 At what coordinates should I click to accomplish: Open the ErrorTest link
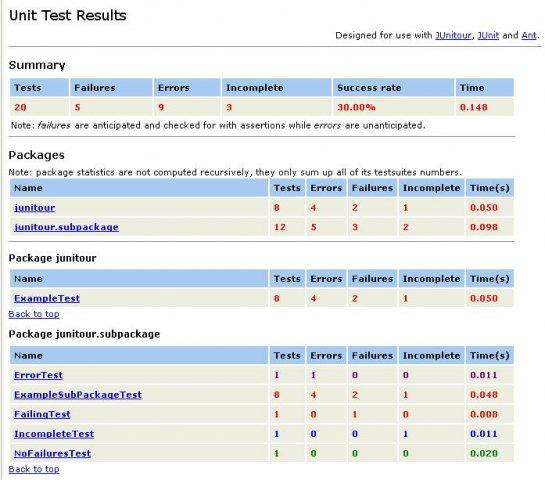click(x=38, y=375)
